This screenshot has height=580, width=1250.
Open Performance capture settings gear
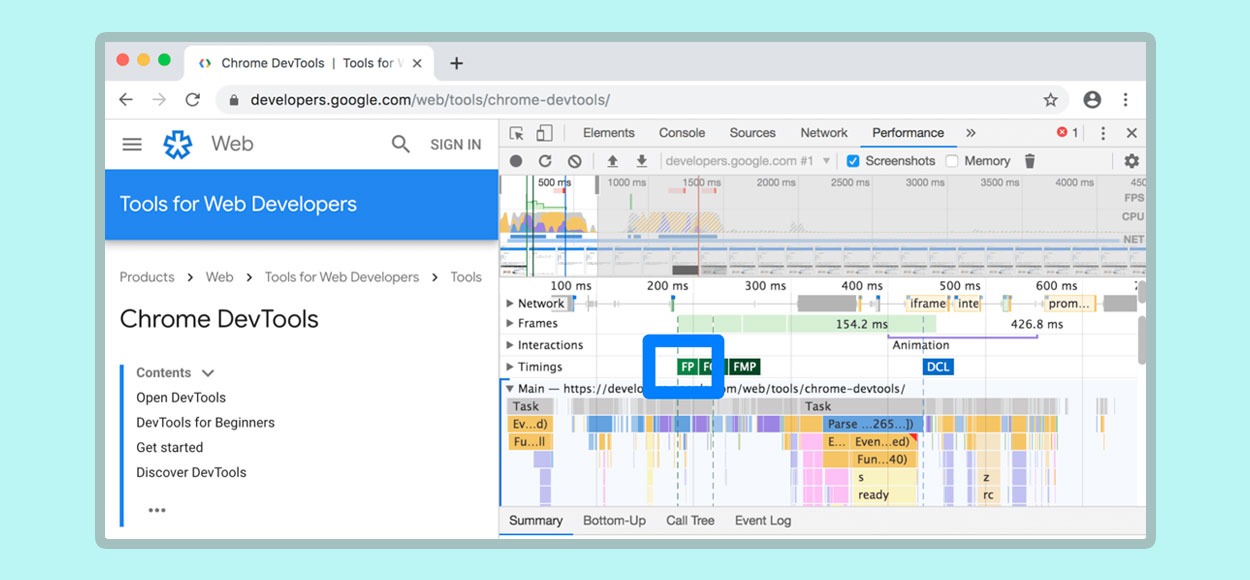click(1132, 161)
